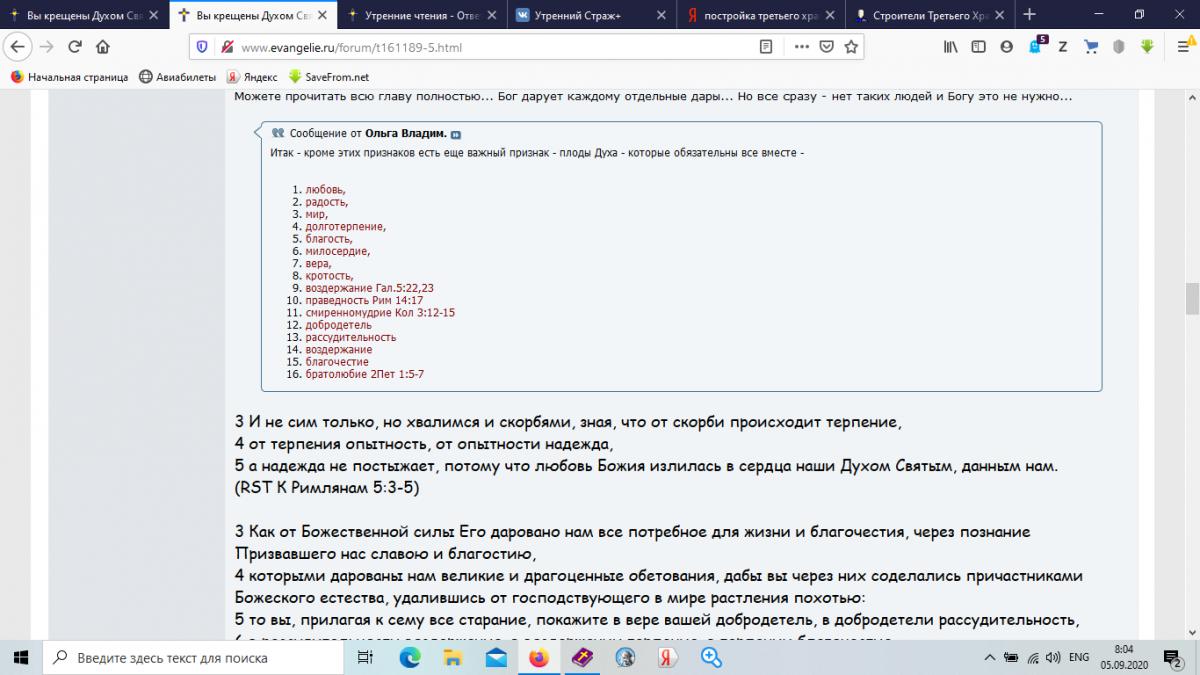This screenshot has width=1200, height=675.
Task: Bookmark this page with the star icon
Action: coord(851,47)
